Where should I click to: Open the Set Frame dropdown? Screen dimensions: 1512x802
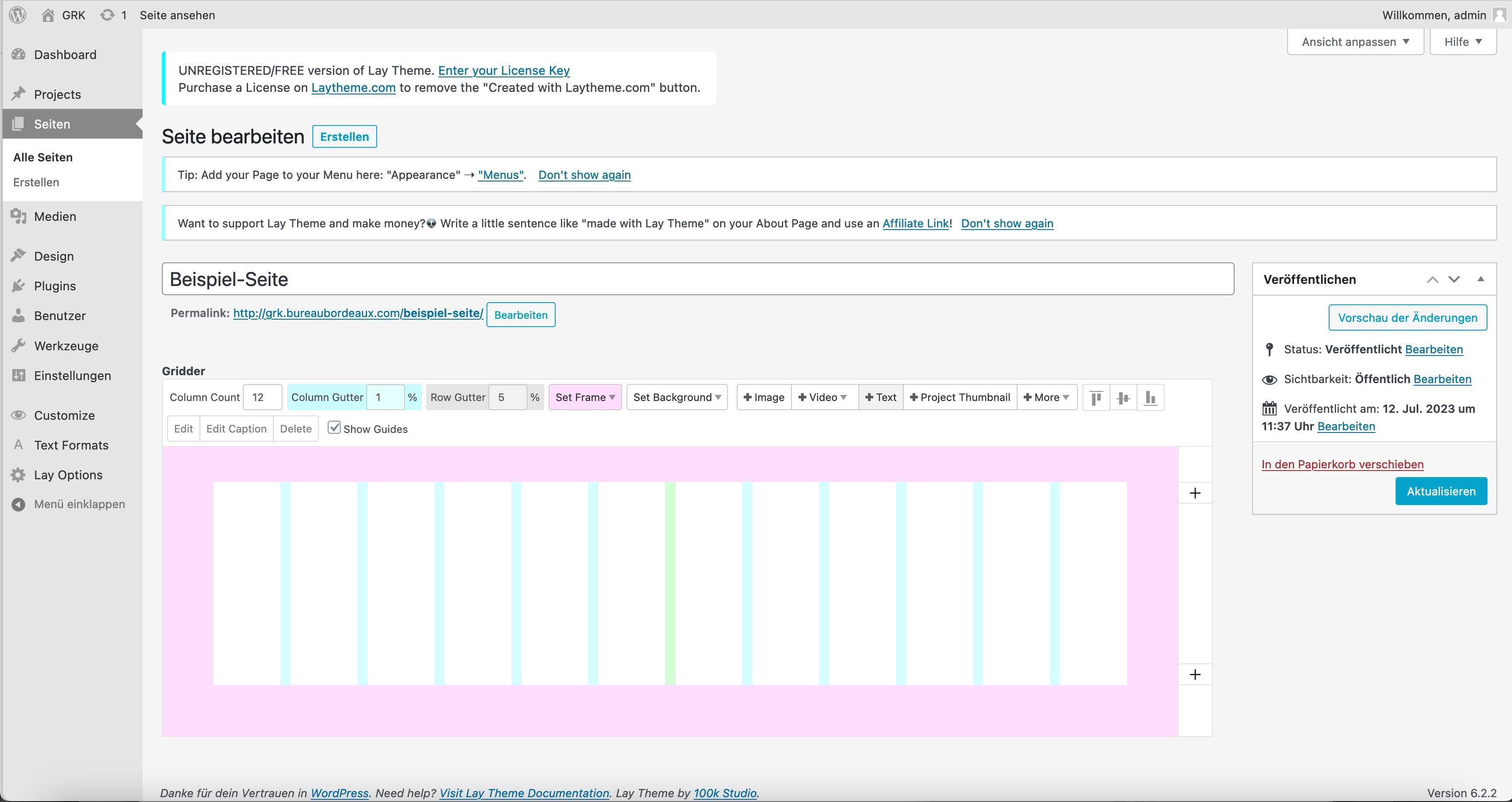coord(584,397)
